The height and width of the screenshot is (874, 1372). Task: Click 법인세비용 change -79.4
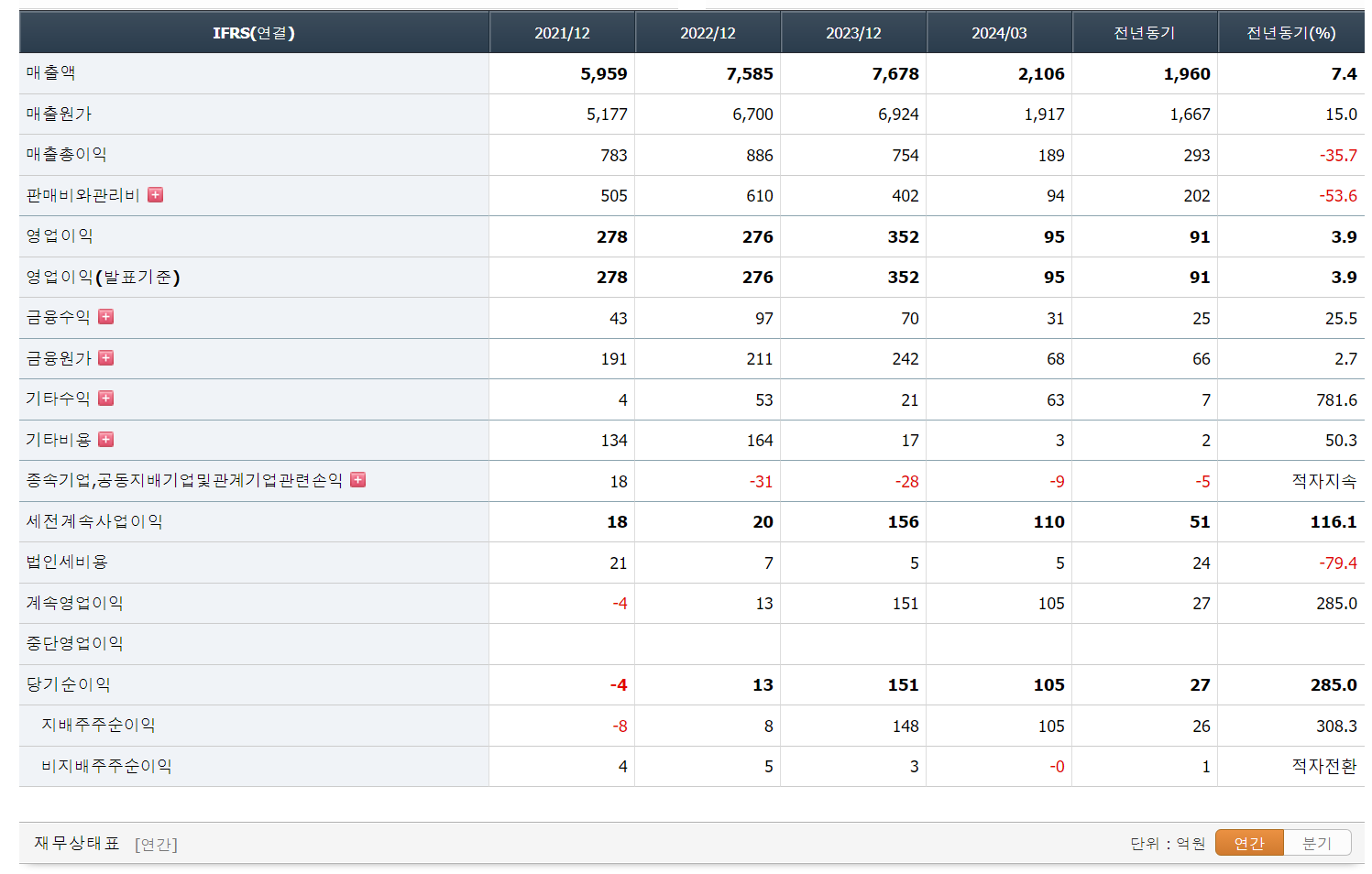[1338, 563]
